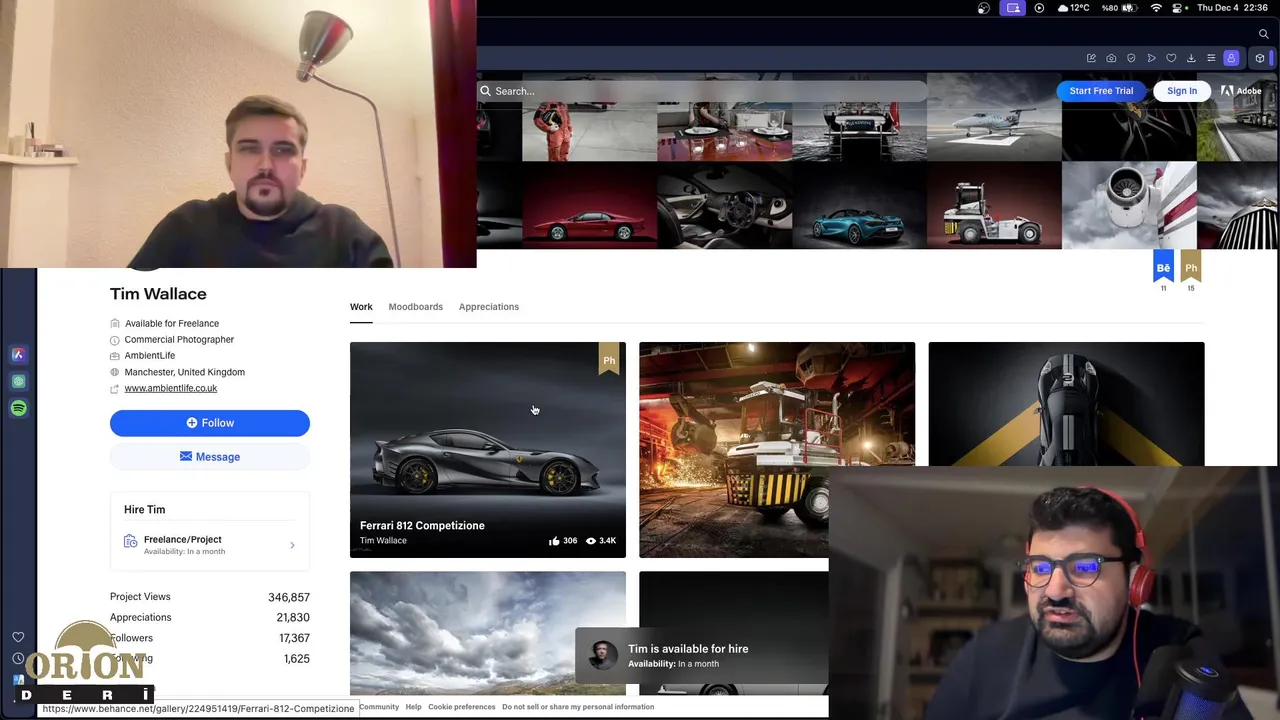Open Spotify in the browser sidebar
The image size is (1280, 720).
[18, 408]
